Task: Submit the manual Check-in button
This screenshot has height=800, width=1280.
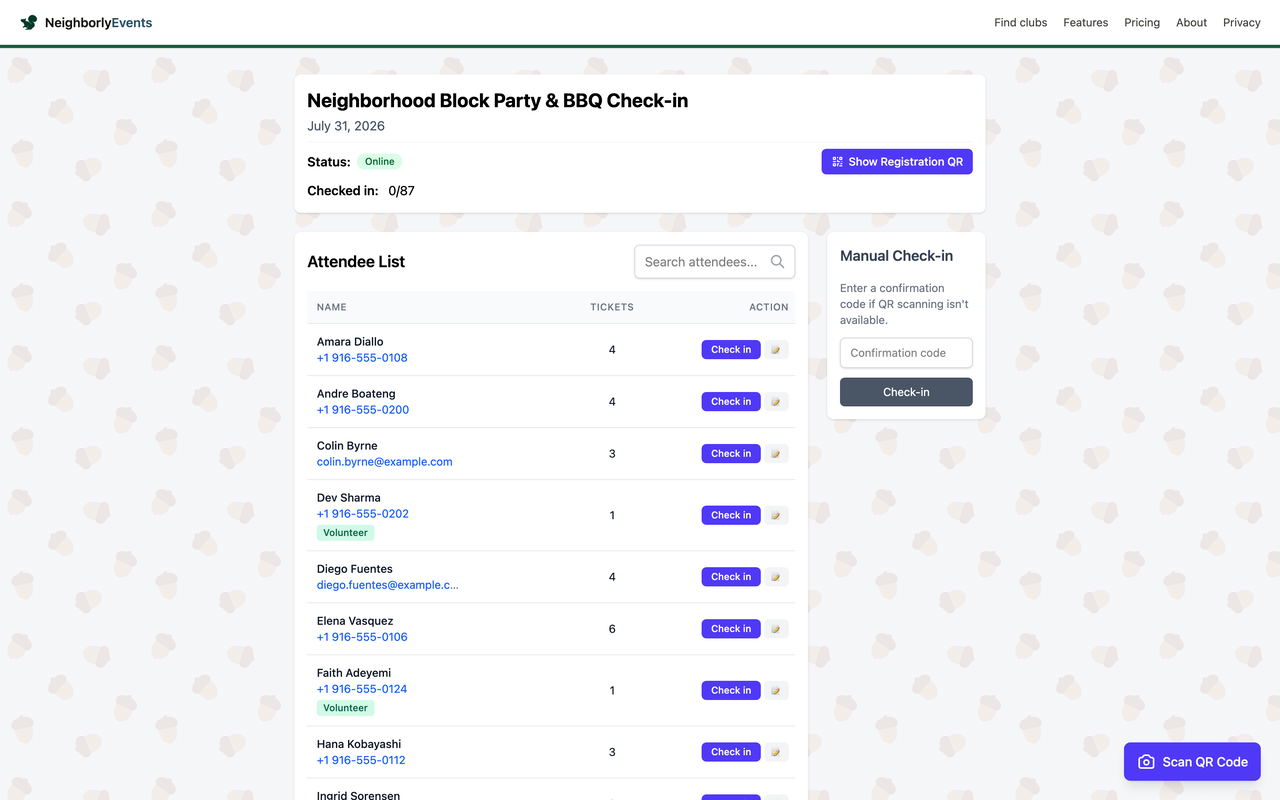Action: (x=906, y=392)
